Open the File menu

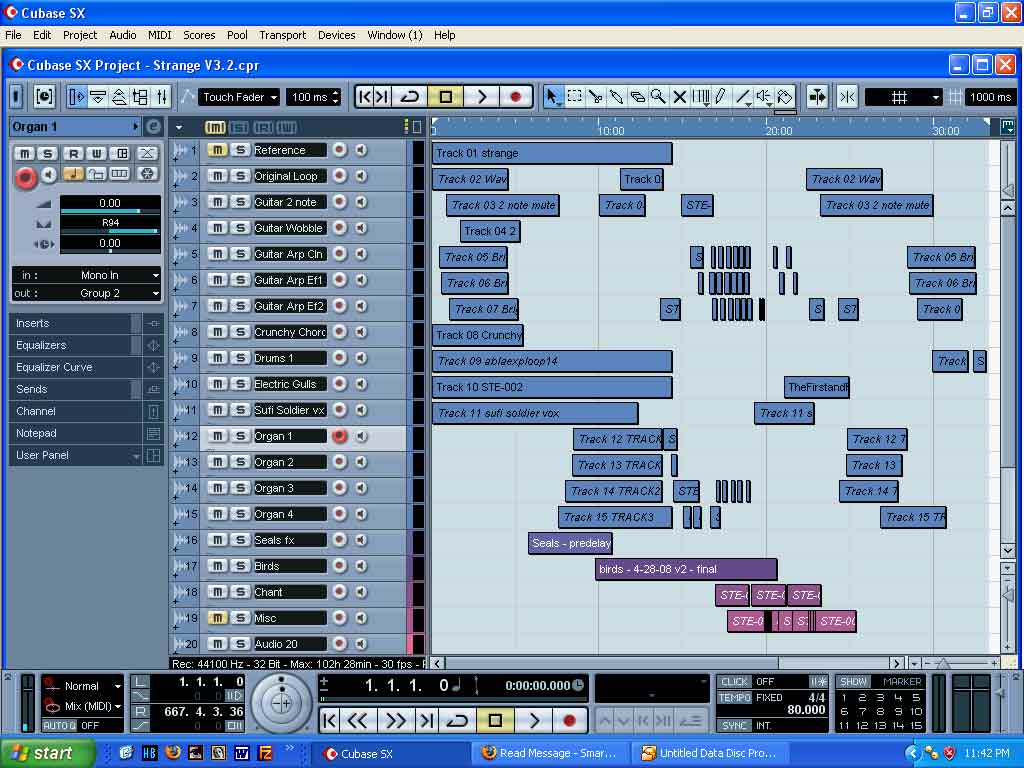click(13, 35)
